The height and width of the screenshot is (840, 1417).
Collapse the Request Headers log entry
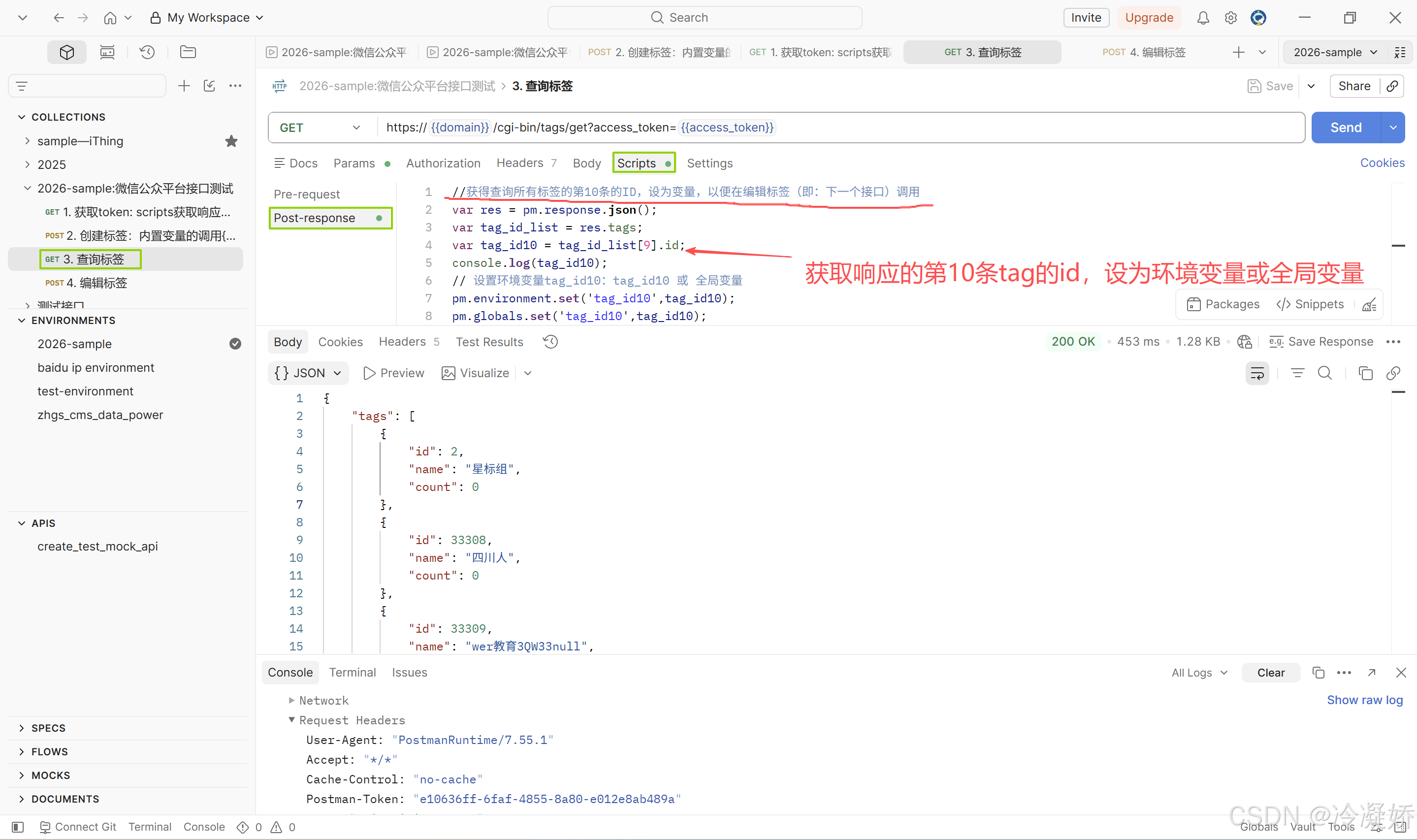291,720
